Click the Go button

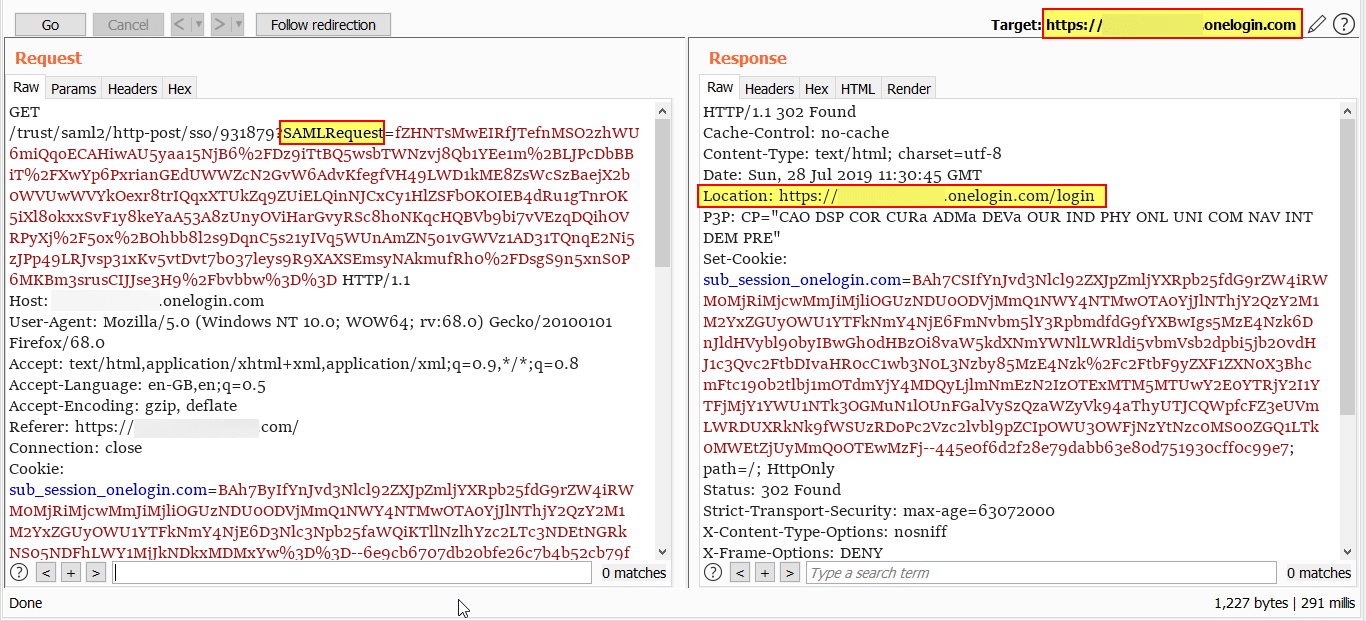tap(50, 25)
